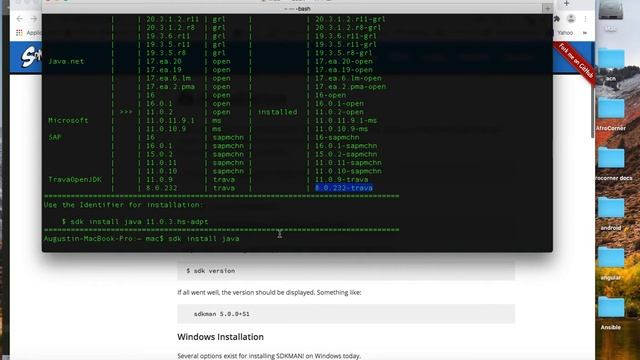Click the TravaOpenJDK vendor label
This screenshot has width=640, height=360.
(x=75, y=180)
